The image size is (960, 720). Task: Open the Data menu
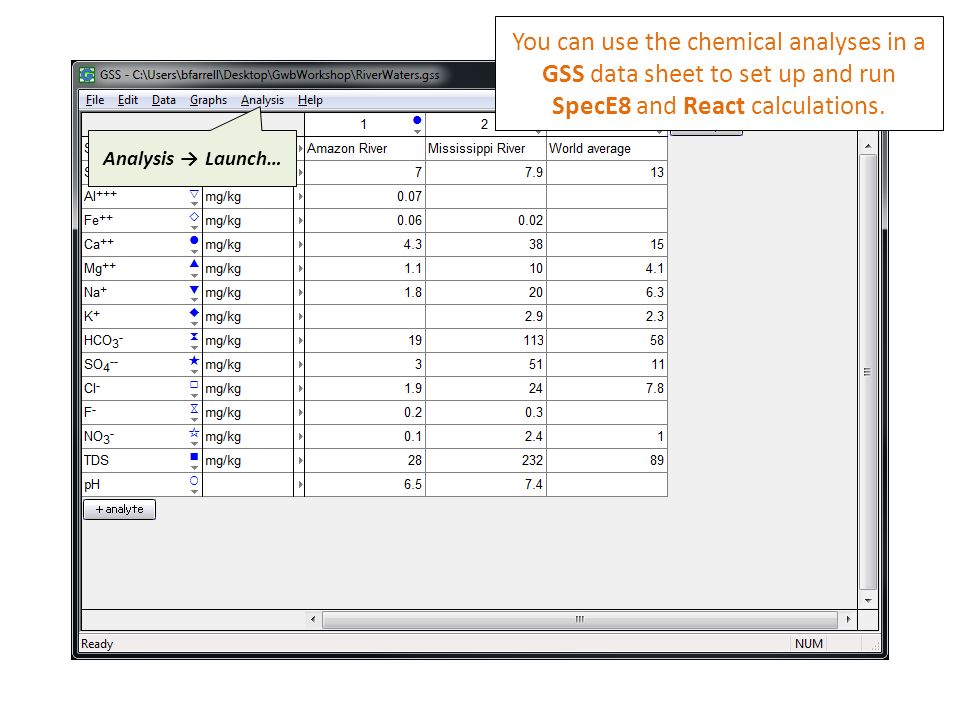tap(163, 100)
